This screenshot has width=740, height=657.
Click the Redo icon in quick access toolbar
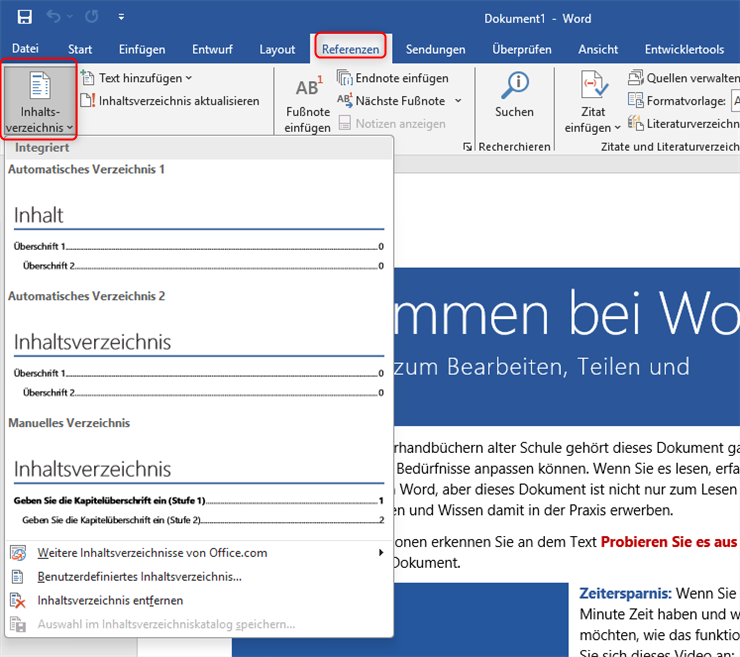[92, 17]
